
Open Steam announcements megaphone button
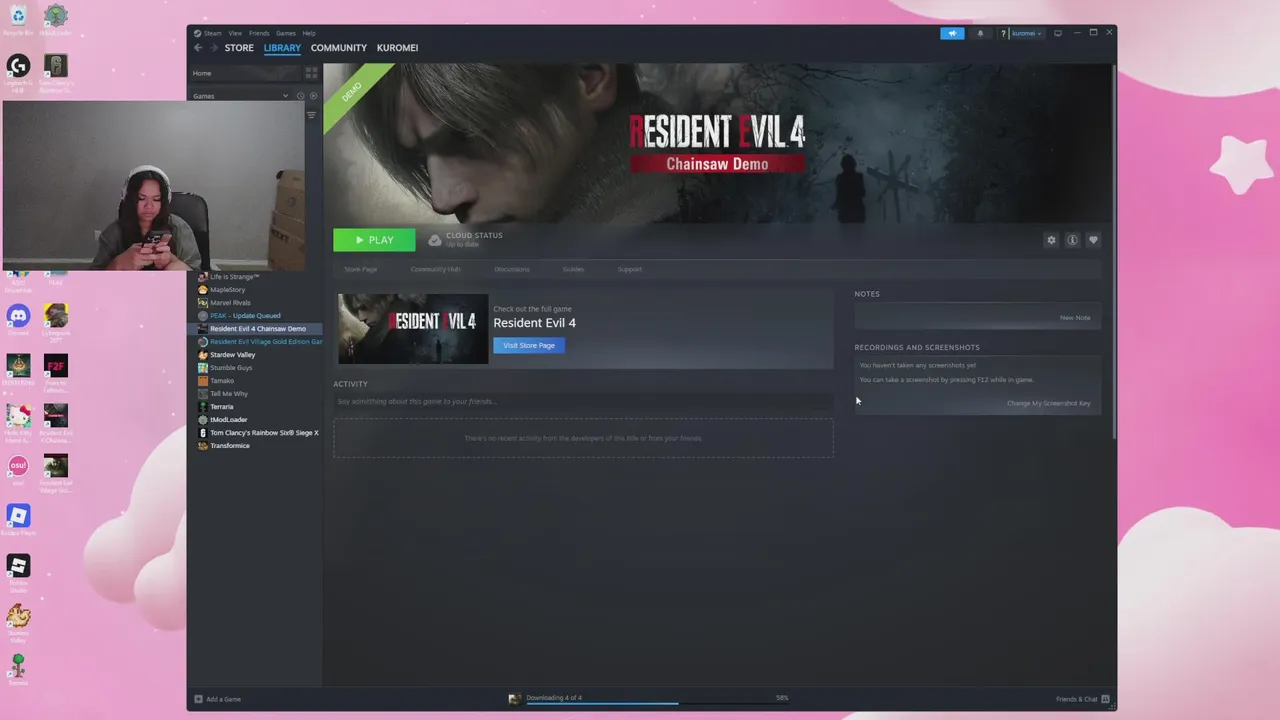(952, 33)
